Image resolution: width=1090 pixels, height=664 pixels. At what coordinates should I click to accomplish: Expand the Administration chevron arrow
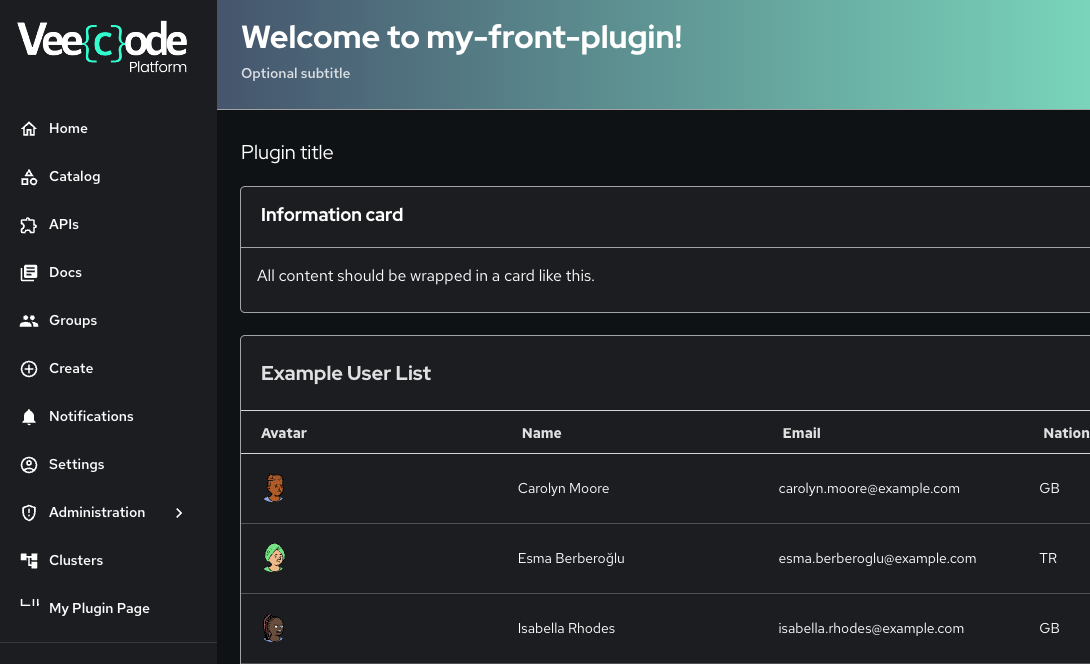180,513
